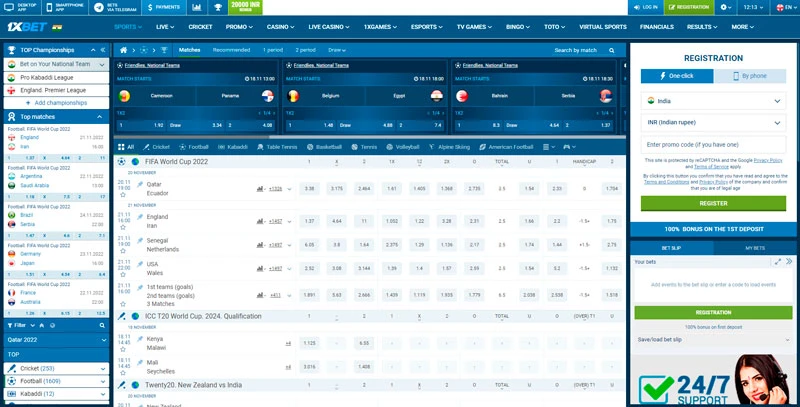Click the promo code input field
This screenshot has width=800, height=407.
click(x=713, y=145)
